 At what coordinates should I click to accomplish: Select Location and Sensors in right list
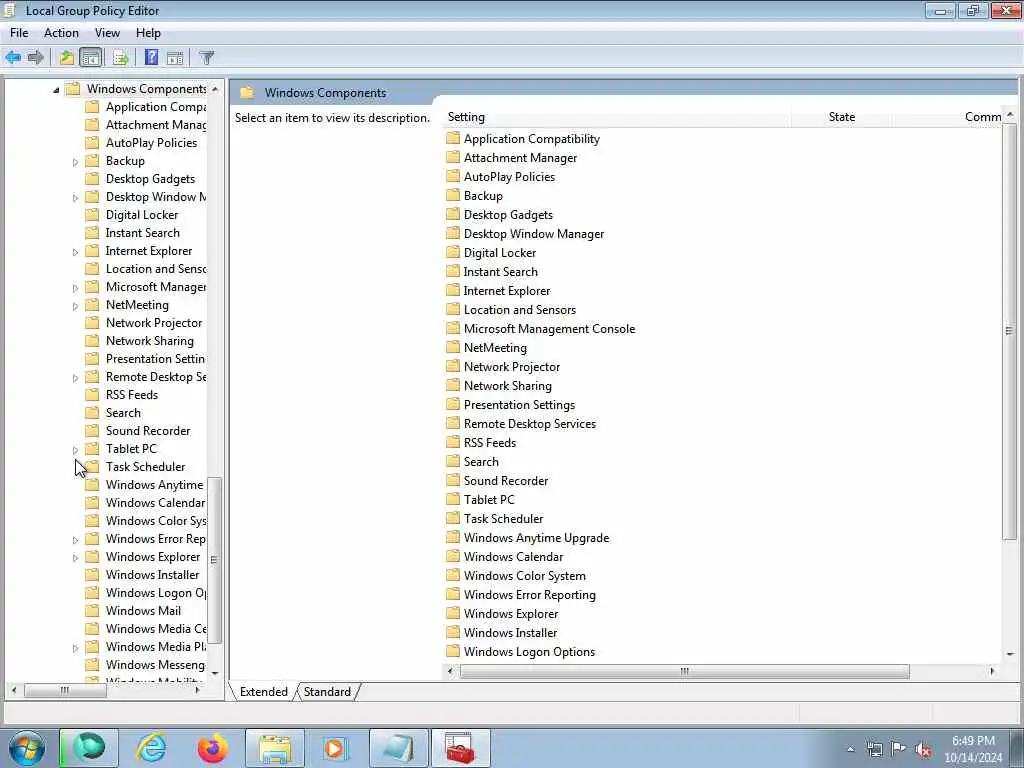(520, 310)
